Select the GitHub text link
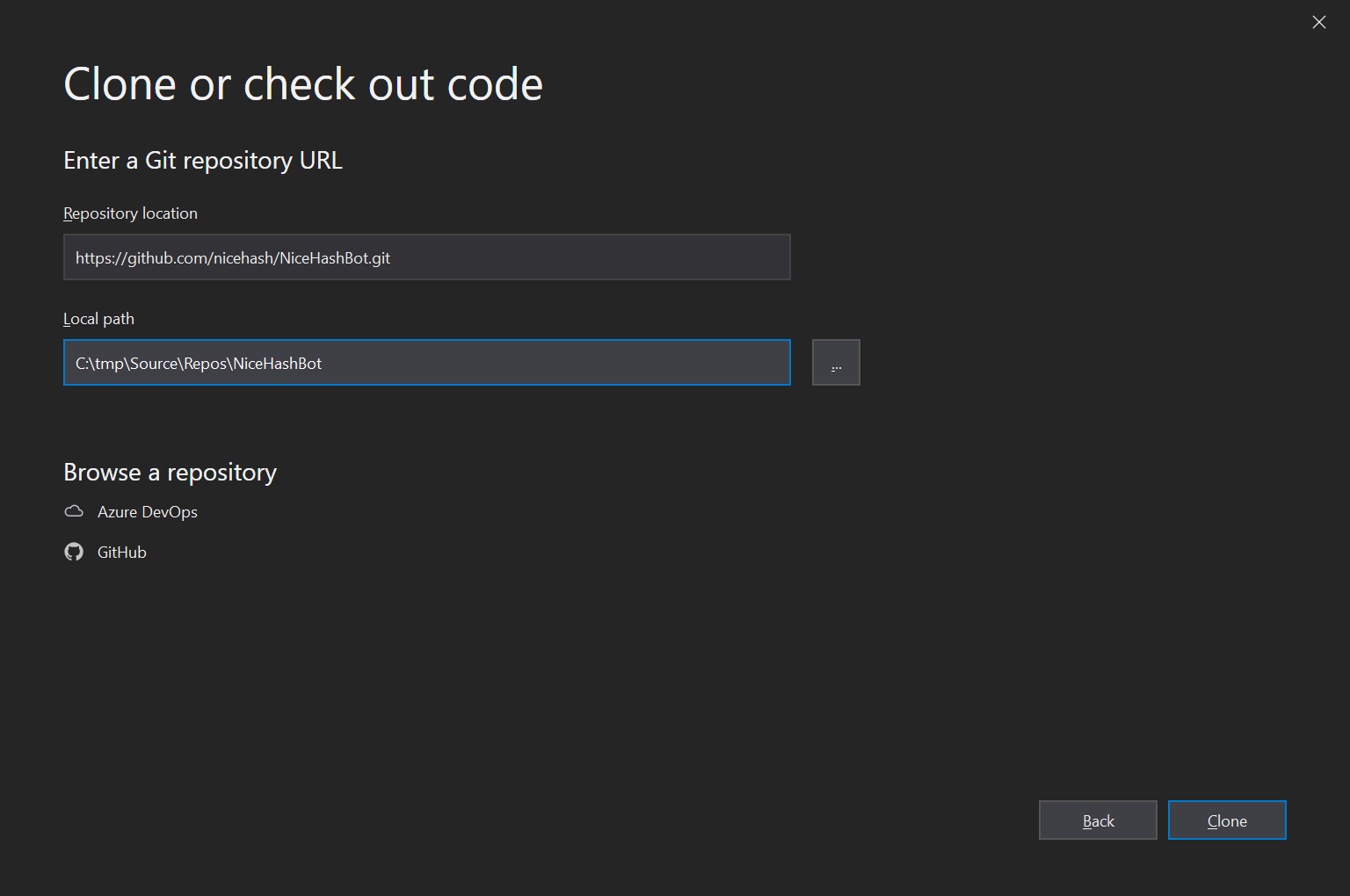This screenshot has height=896, width=1350. pos(122,553)
